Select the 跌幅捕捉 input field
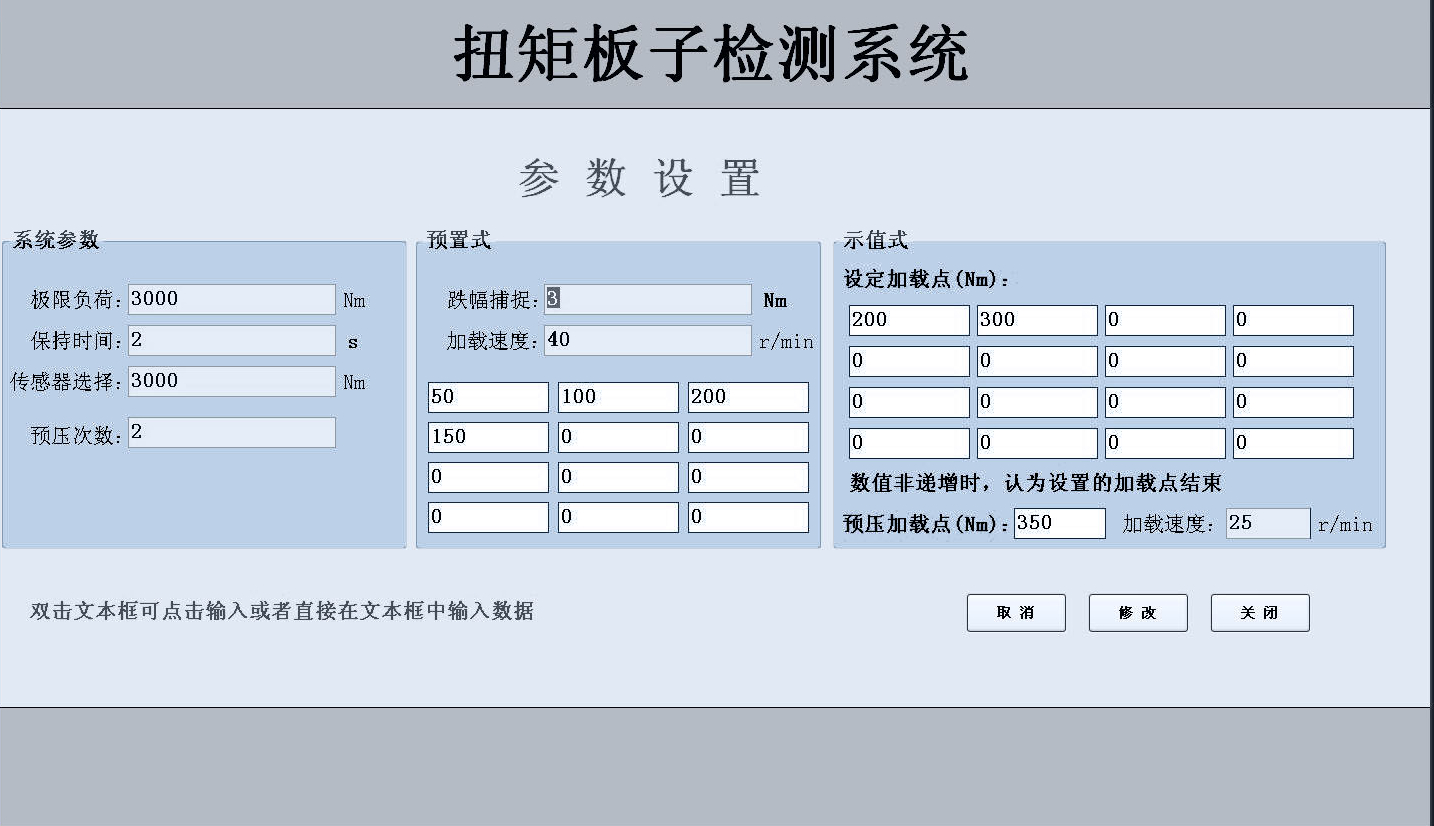The height and width of the screenshot is (826, 1434). 648,299
